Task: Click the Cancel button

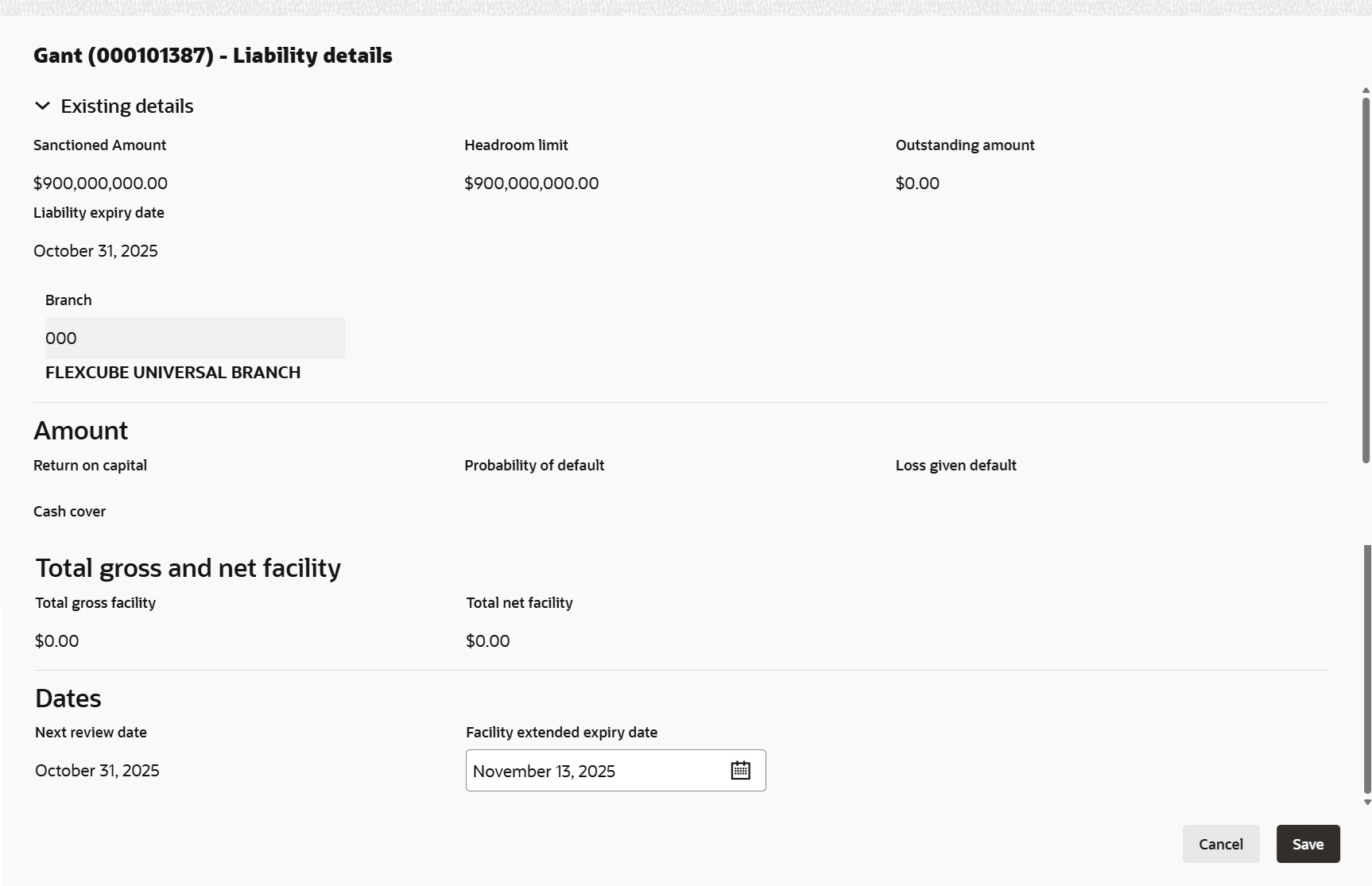Action: tap(1221, 843)
